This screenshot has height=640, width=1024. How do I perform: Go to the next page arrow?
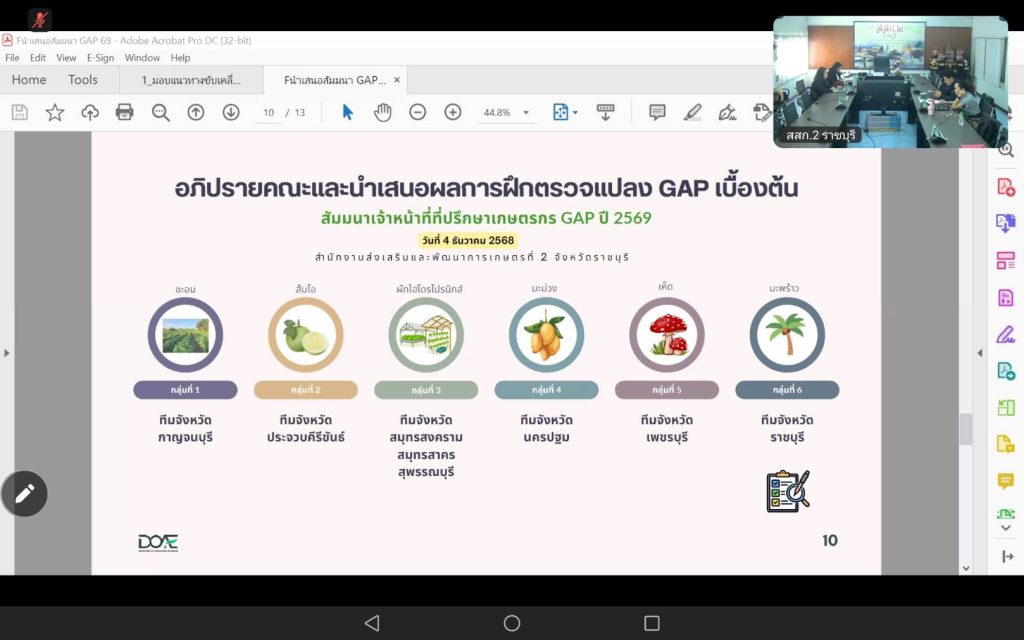(231, 112)
